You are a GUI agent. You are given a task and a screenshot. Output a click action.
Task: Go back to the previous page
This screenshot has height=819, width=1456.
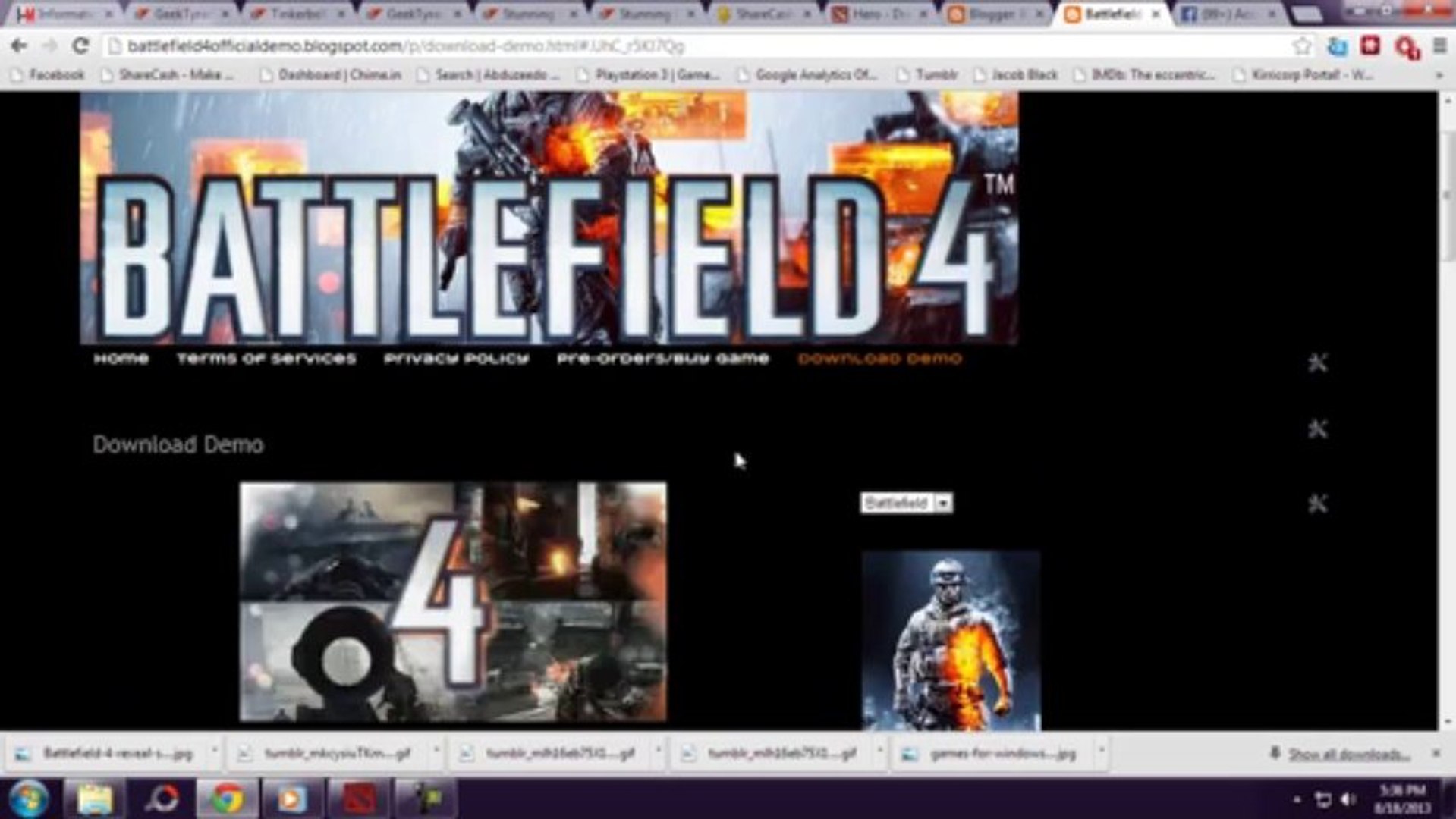19,46
